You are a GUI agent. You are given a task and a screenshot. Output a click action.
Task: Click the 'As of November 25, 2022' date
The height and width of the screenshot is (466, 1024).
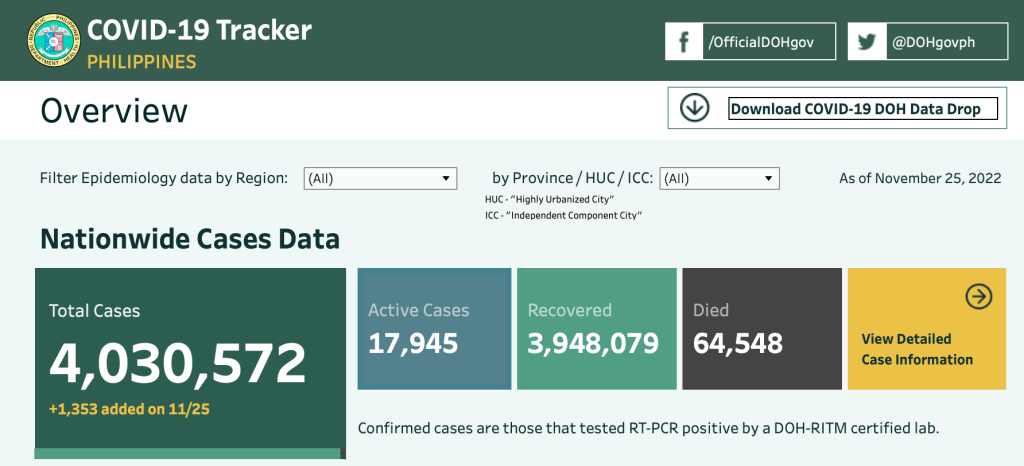920,179
